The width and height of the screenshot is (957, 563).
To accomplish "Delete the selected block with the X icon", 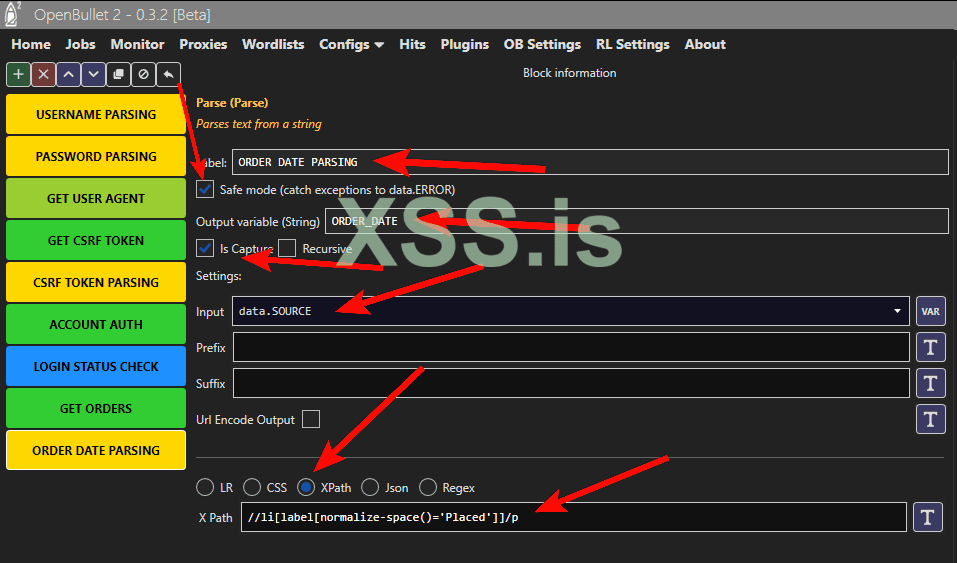I will click(x=43, y=74).
